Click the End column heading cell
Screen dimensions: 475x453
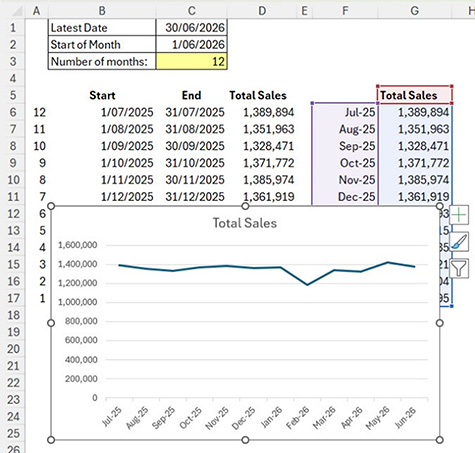pyautogui.click(x=192, y=95)
